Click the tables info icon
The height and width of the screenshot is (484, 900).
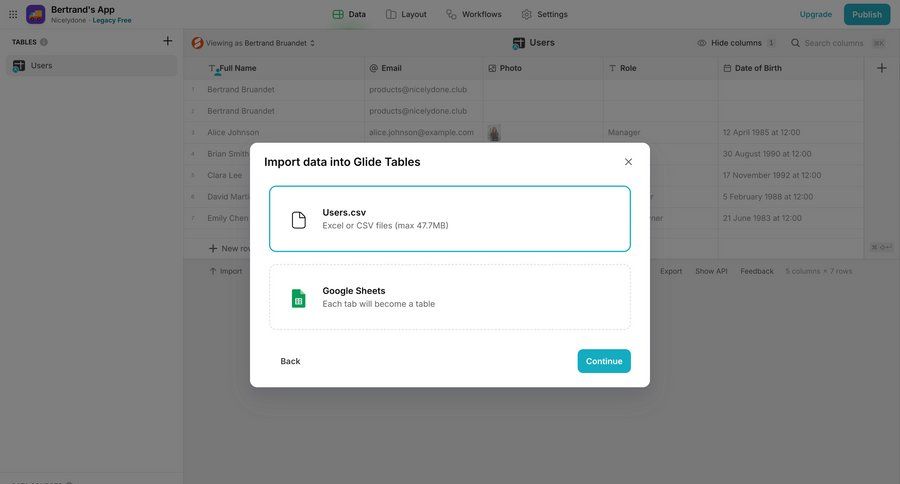[x=44, y=42]
